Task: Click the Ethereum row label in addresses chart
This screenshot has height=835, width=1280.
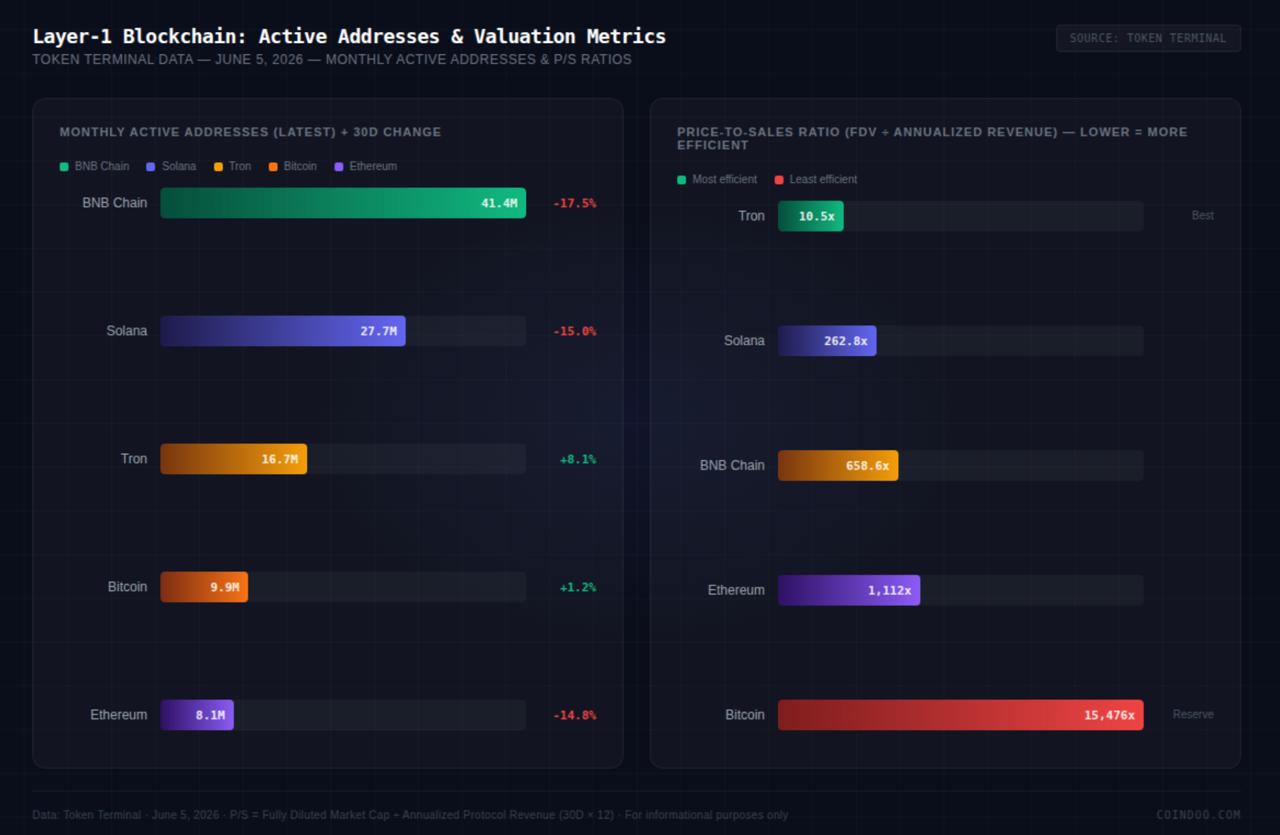Action: [x=119, y=715]
